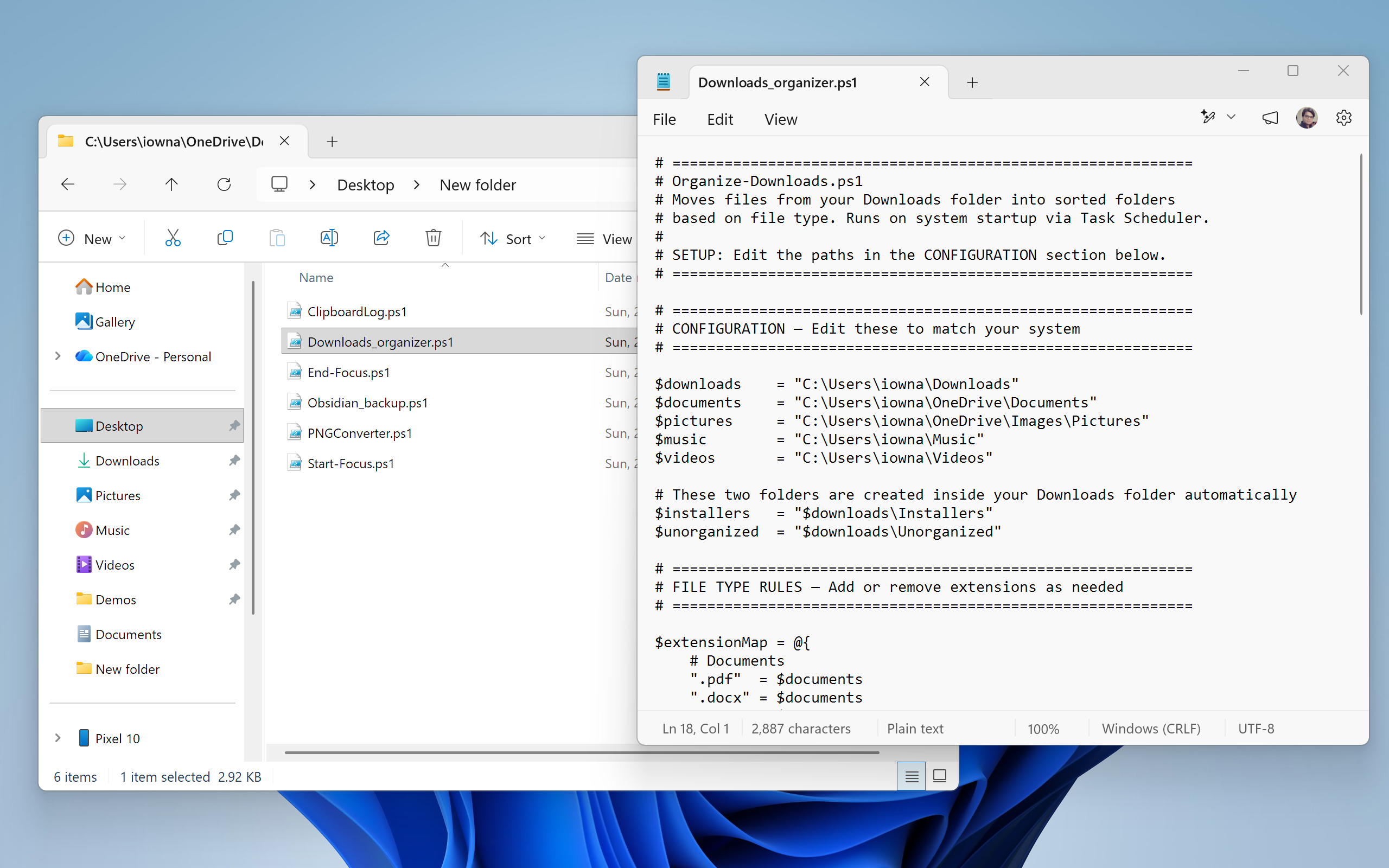1389x868 pixels.
Task: Click UTF-8 encoding in Notepad status bar
Action: (1256, 729)
